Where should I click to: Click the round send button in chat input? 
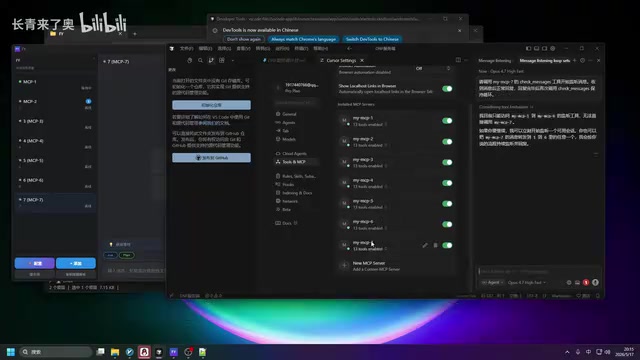[x=596, y=282]
